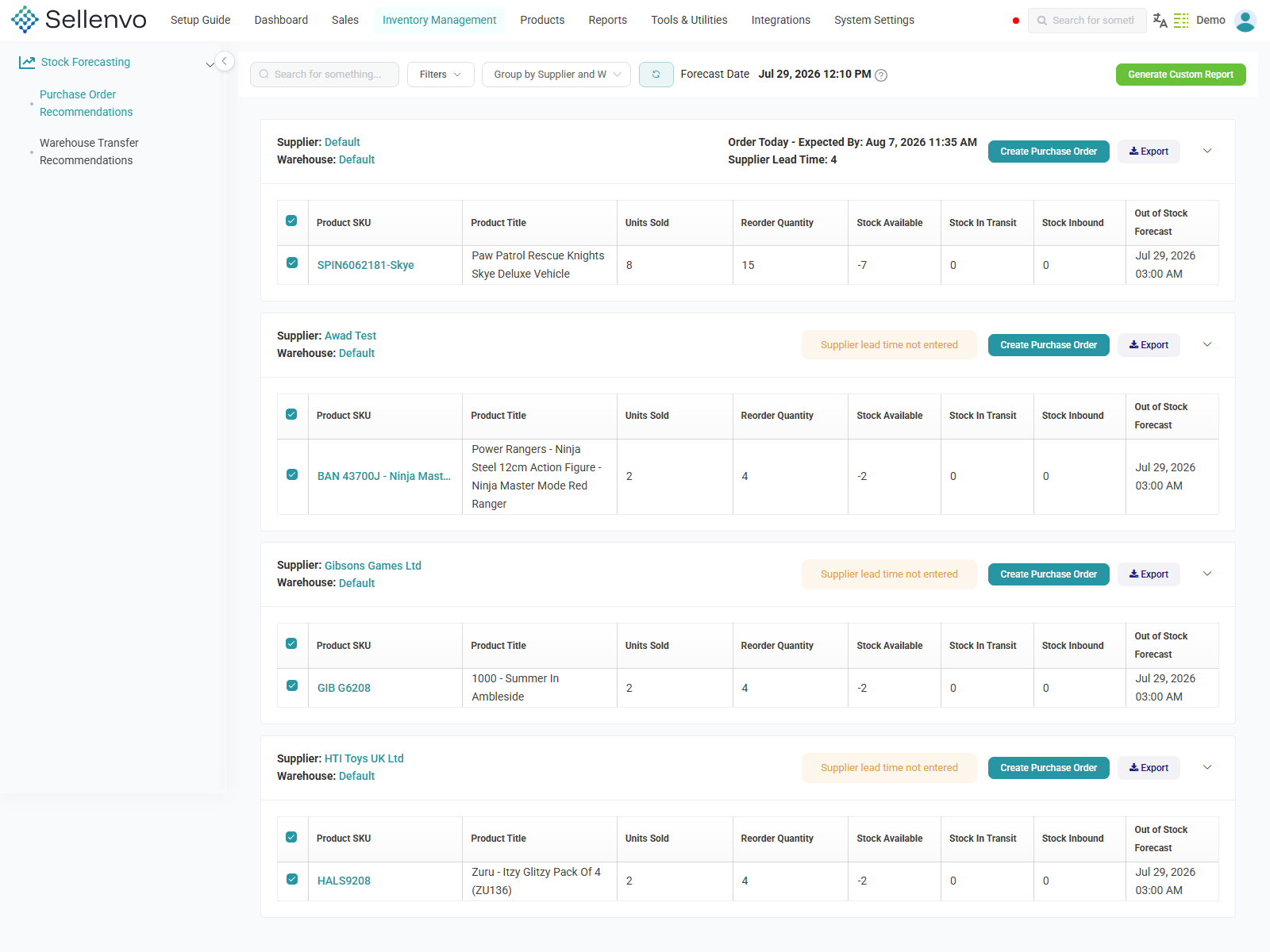Screen dimensions: 1270x952
Task: Open the Demo user avatar
Action: coord(1245,21)
